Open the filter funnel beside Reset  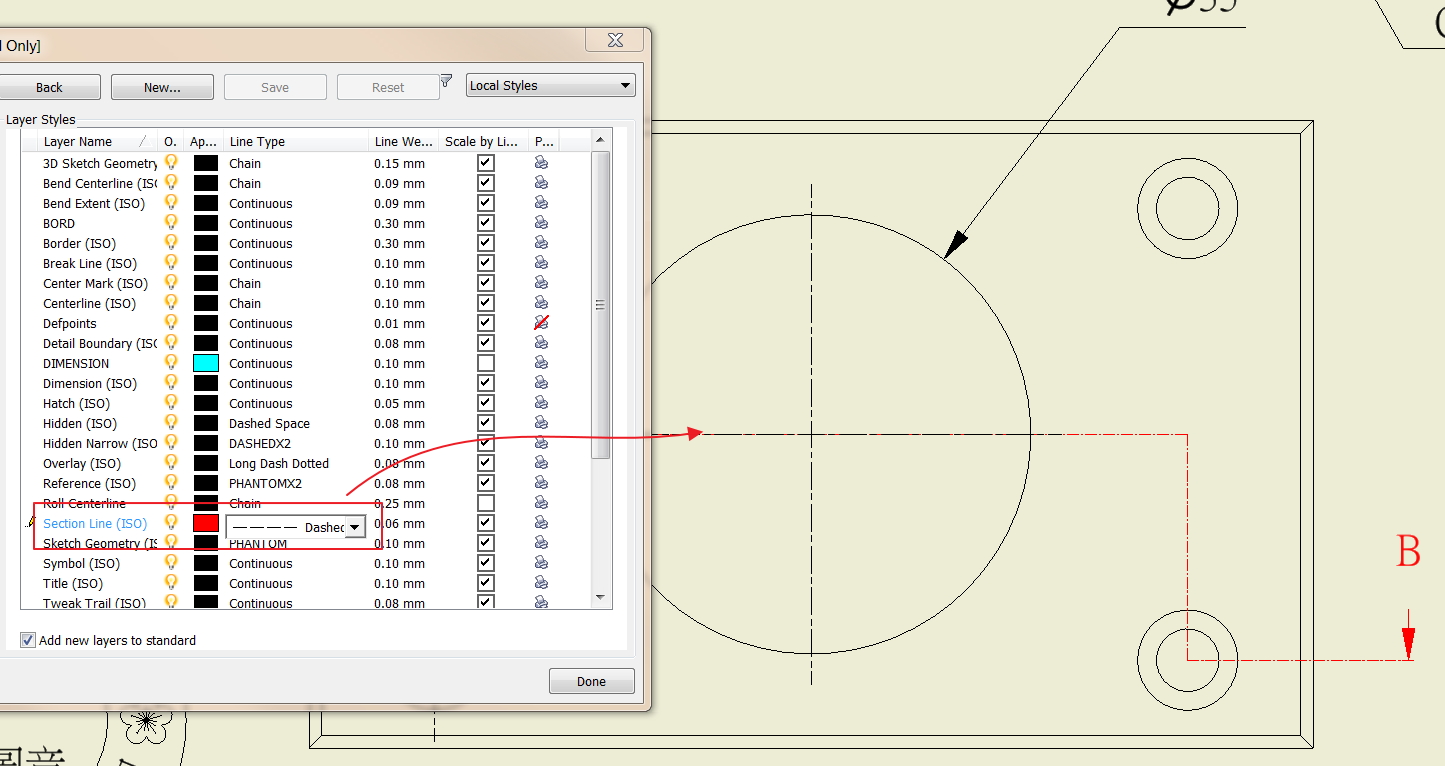coord(446,80)
